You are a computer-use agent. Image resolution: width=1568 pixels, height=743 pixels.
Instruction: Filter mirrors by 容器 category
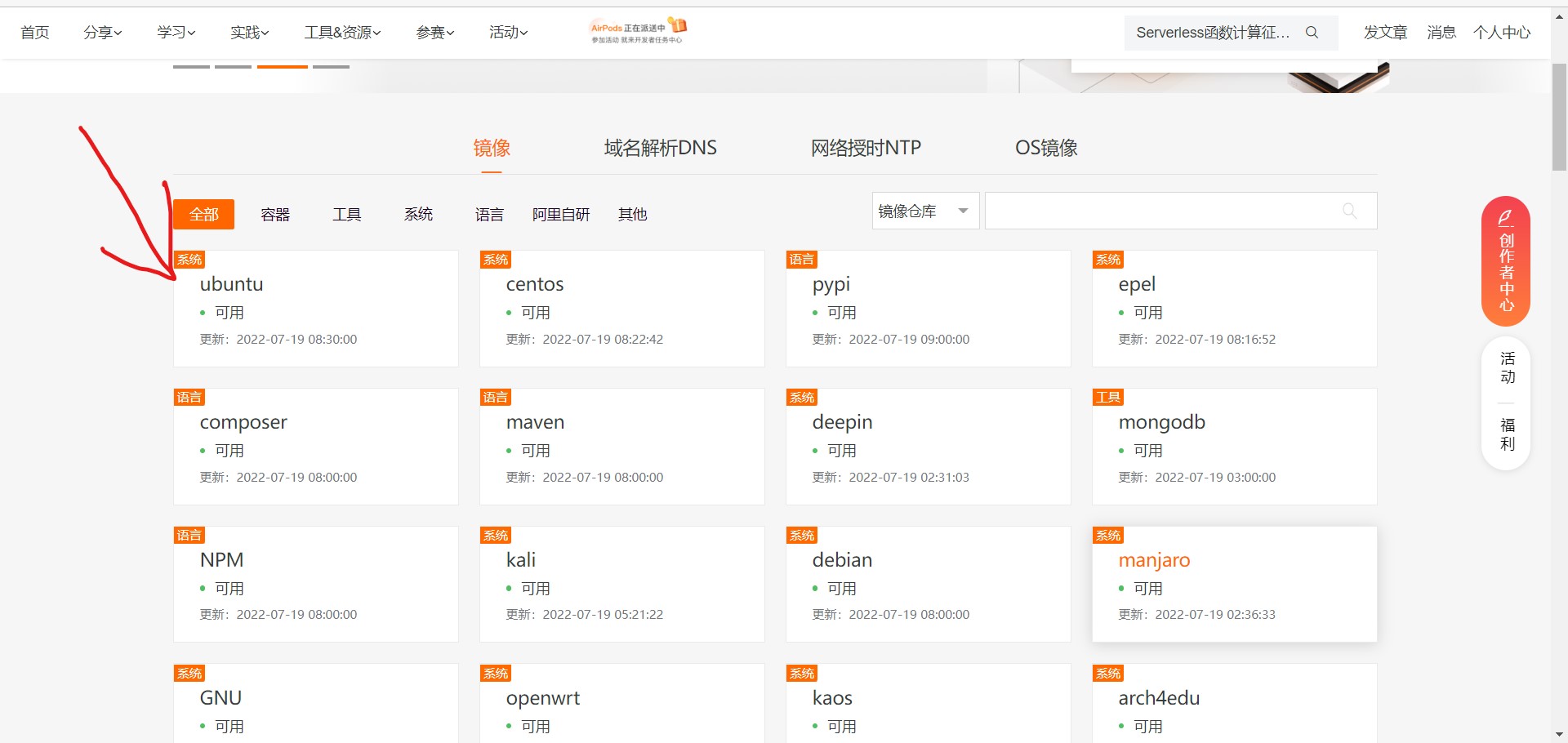click(275, 214)
